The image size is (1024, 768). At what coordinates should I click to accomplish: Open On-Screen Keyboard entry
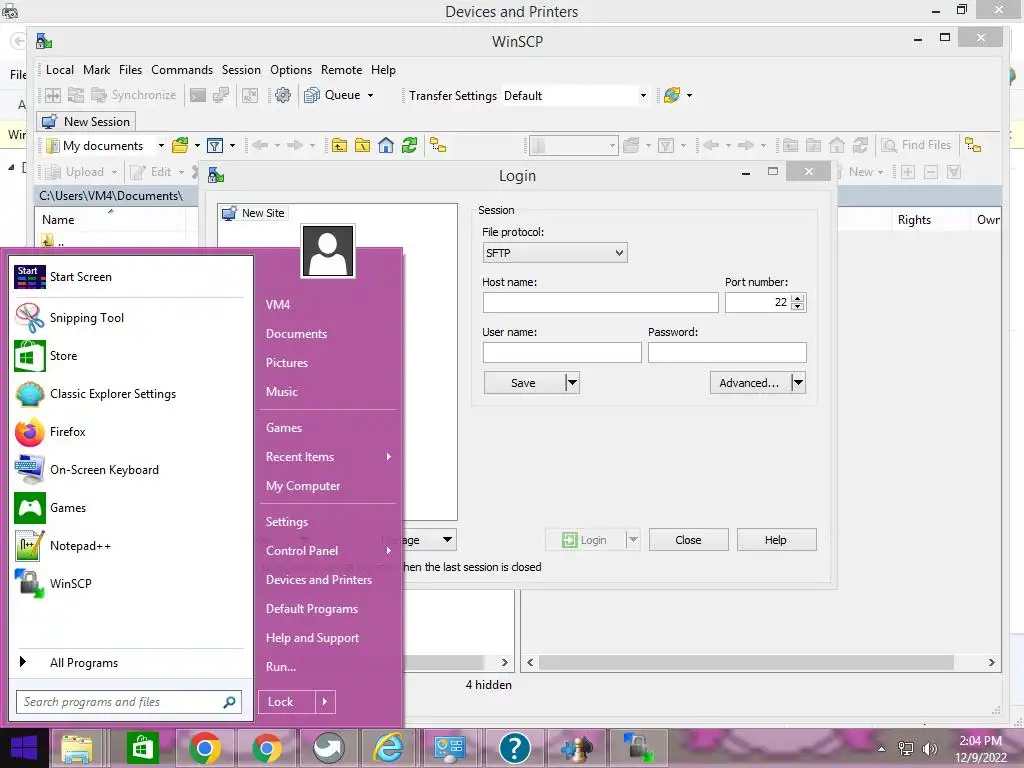tap(129, 470)
